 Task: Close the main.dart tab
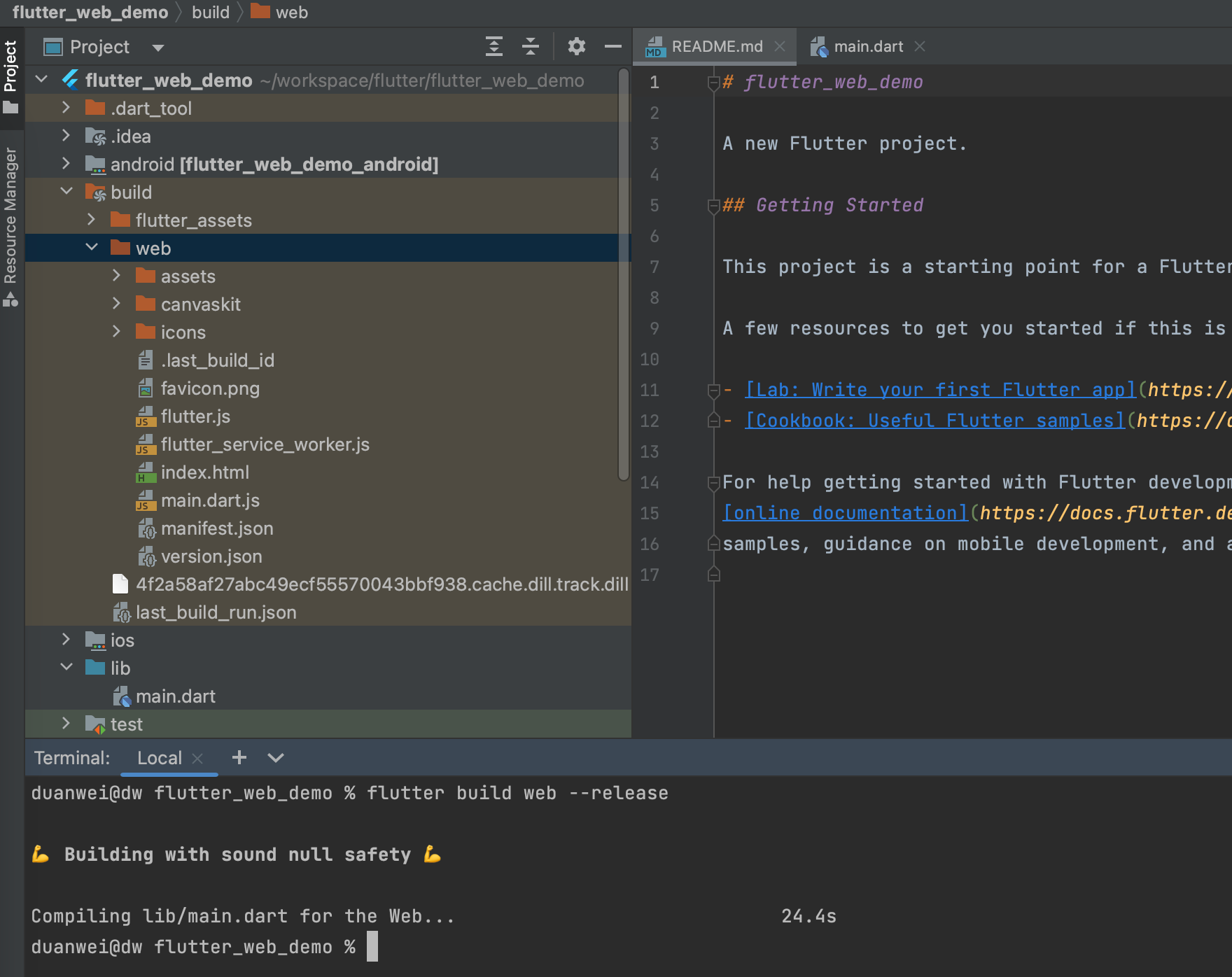pos(920,46)
